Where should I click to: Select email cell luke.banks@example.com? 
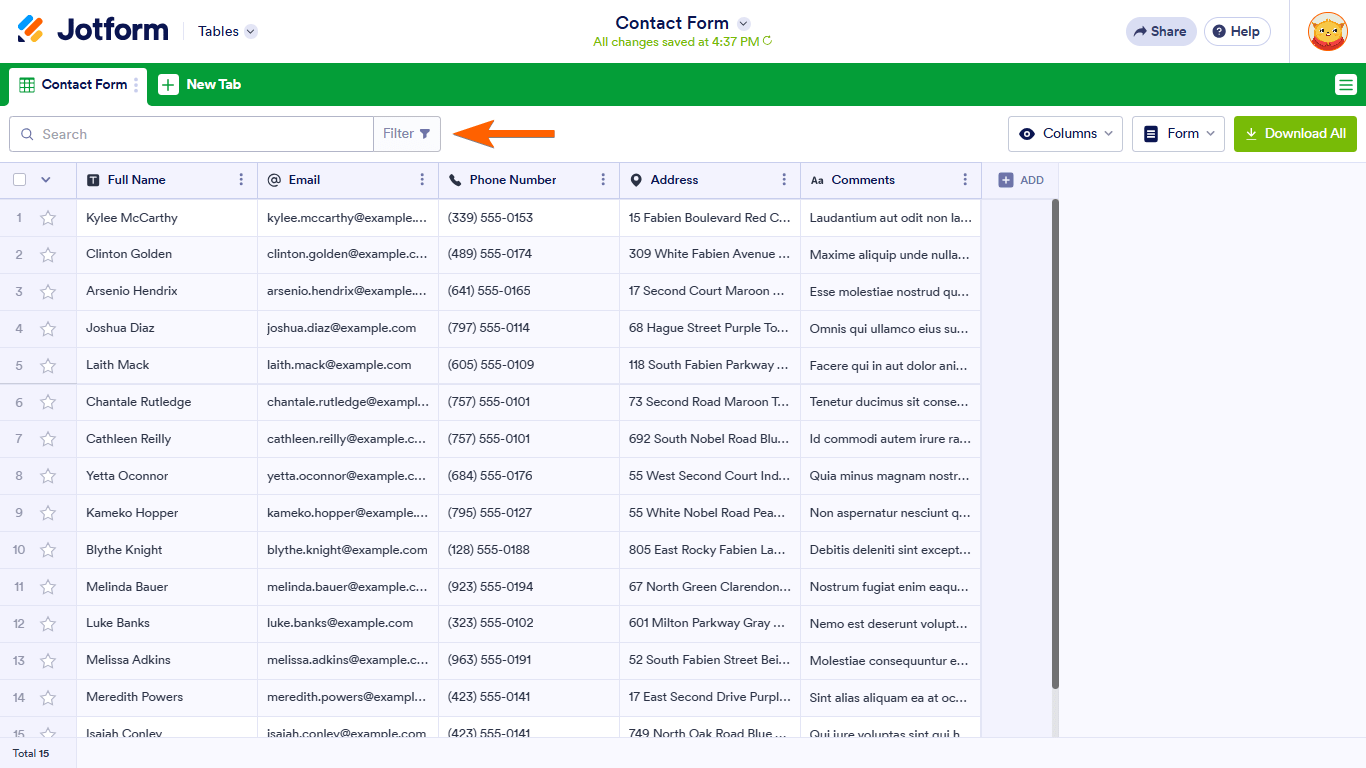[x=348, y=623]
